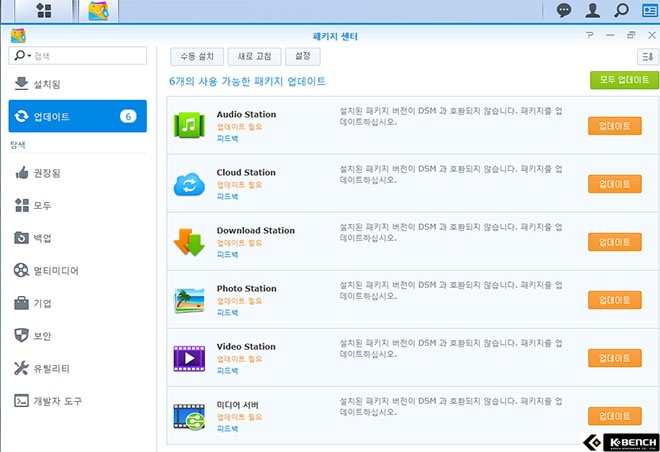Click the Audio Station music note icon

tap(189, 125)
